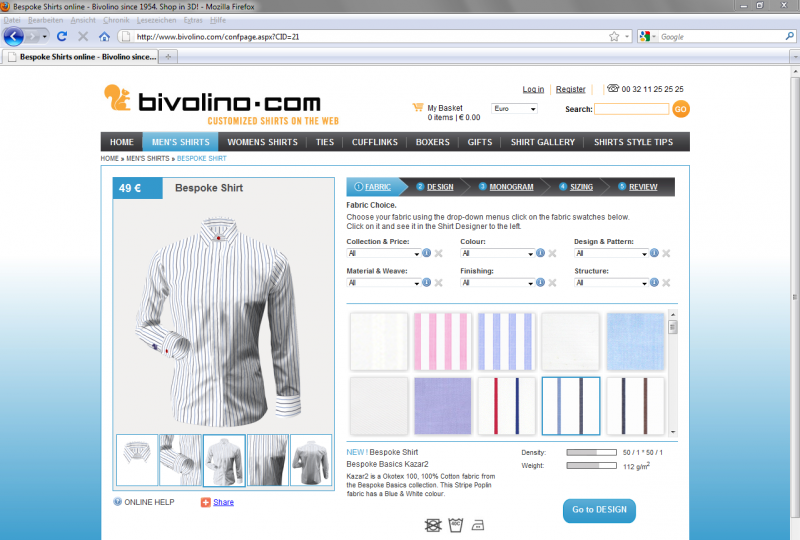Clear the Colour filter
This screenshot has height=540, width=800.
click(x=552, y=253)
